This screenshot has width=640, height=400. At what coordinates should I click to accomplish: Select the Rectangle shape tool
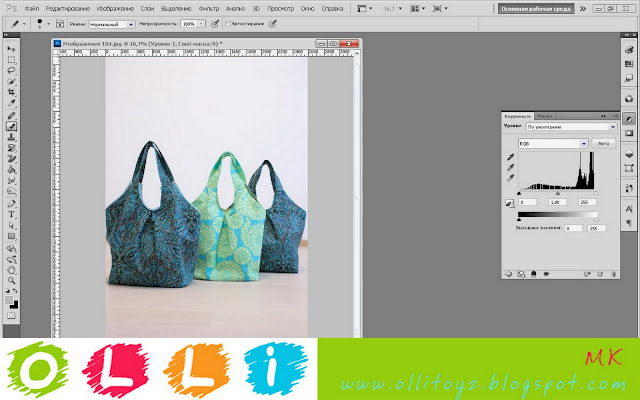click(11, 236)
